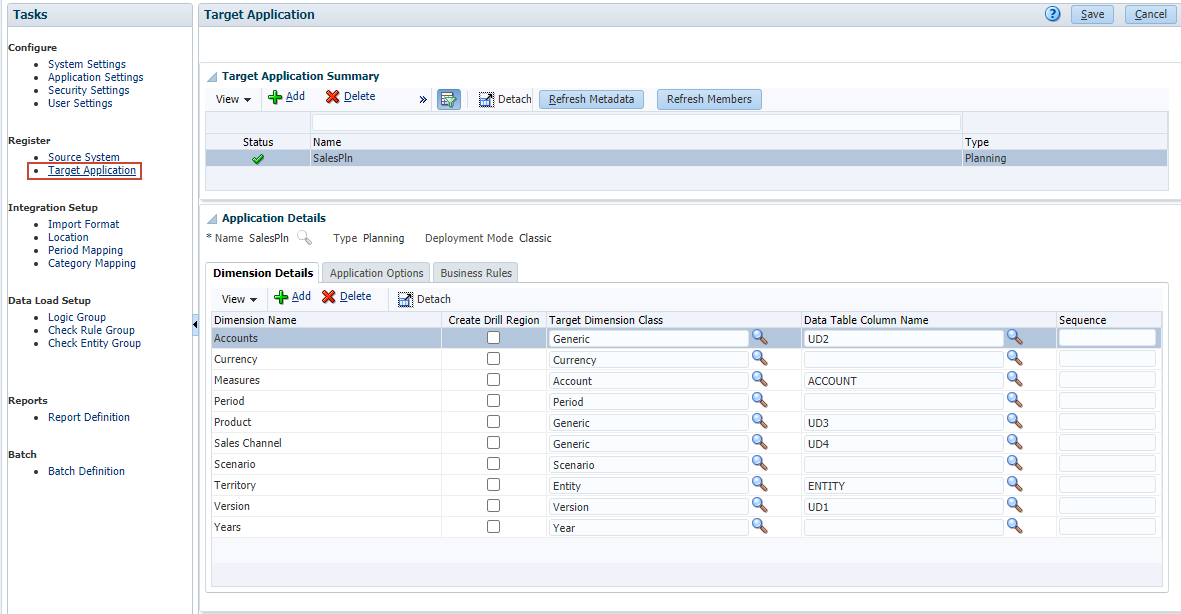The width and height of the screenshot is (1181, 614).
Task: Search the Target Dimension Class for Territory row
Action: (760, 484)
